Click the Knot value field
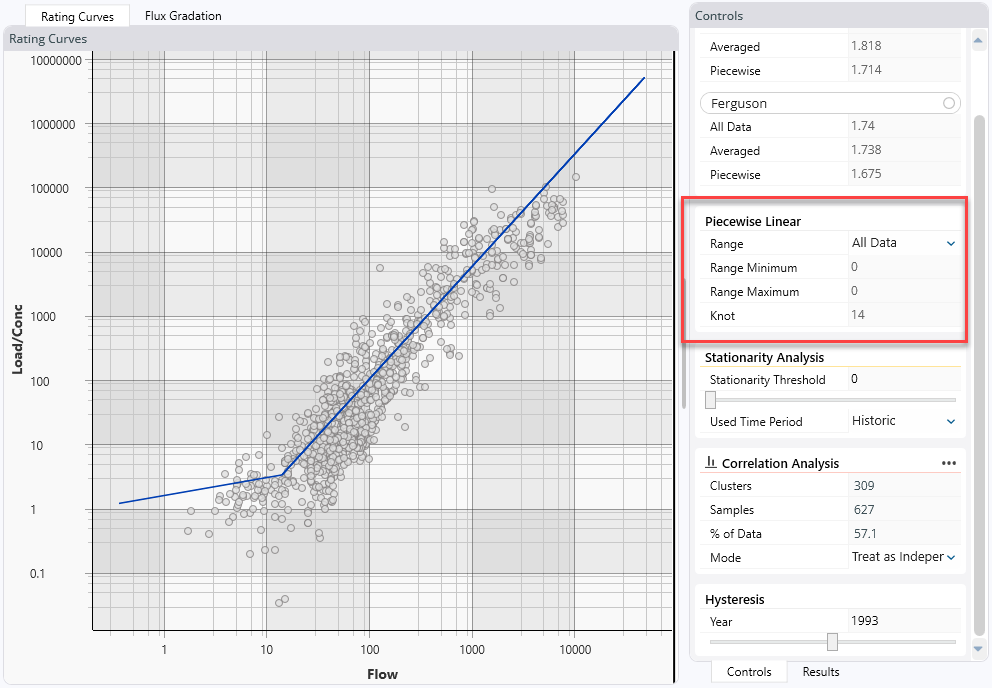992x688 pixels. point(900,316)
